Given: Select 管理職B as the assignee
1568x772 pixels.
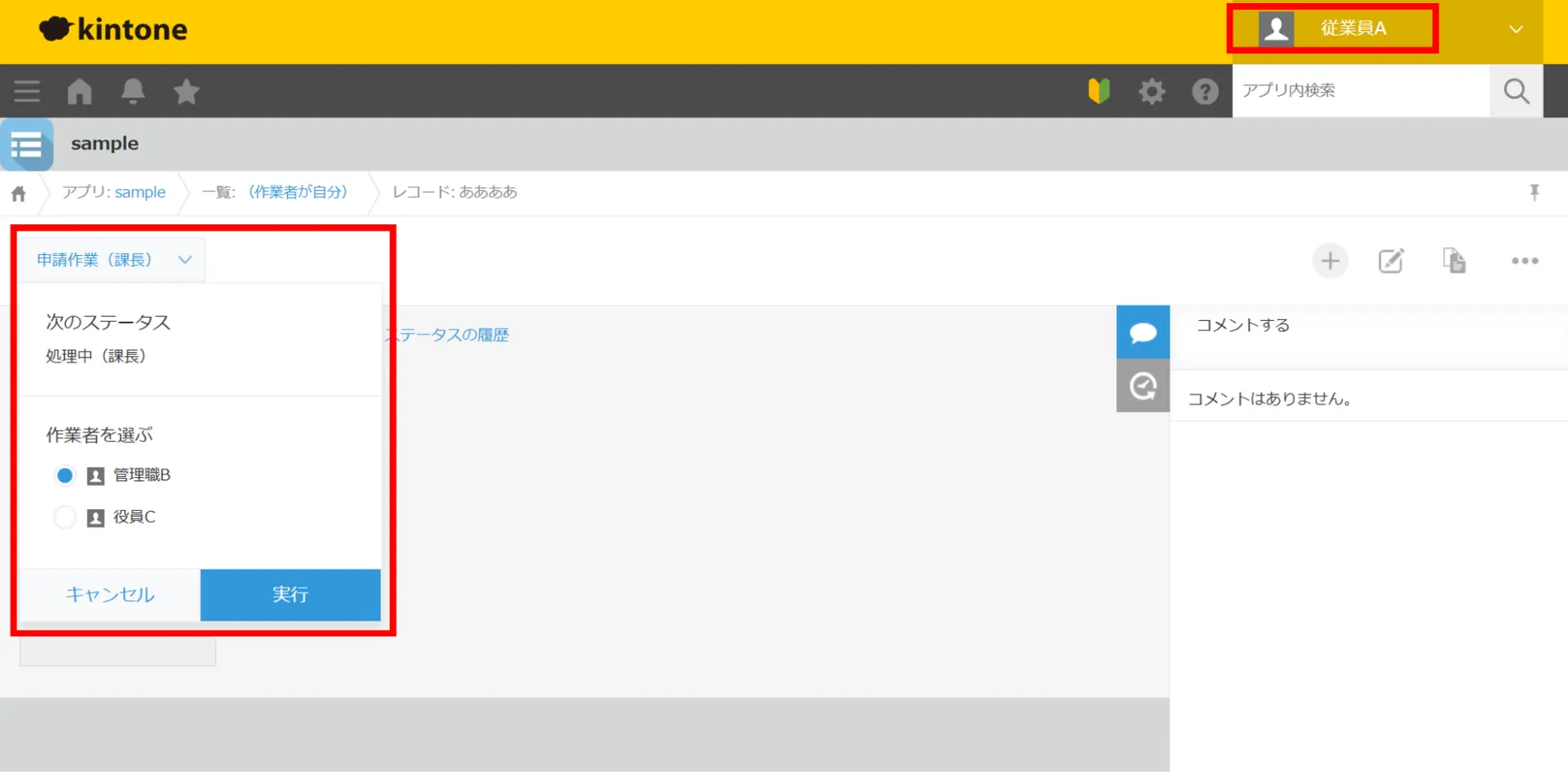Looking at the screenshot, I should 65,475.
